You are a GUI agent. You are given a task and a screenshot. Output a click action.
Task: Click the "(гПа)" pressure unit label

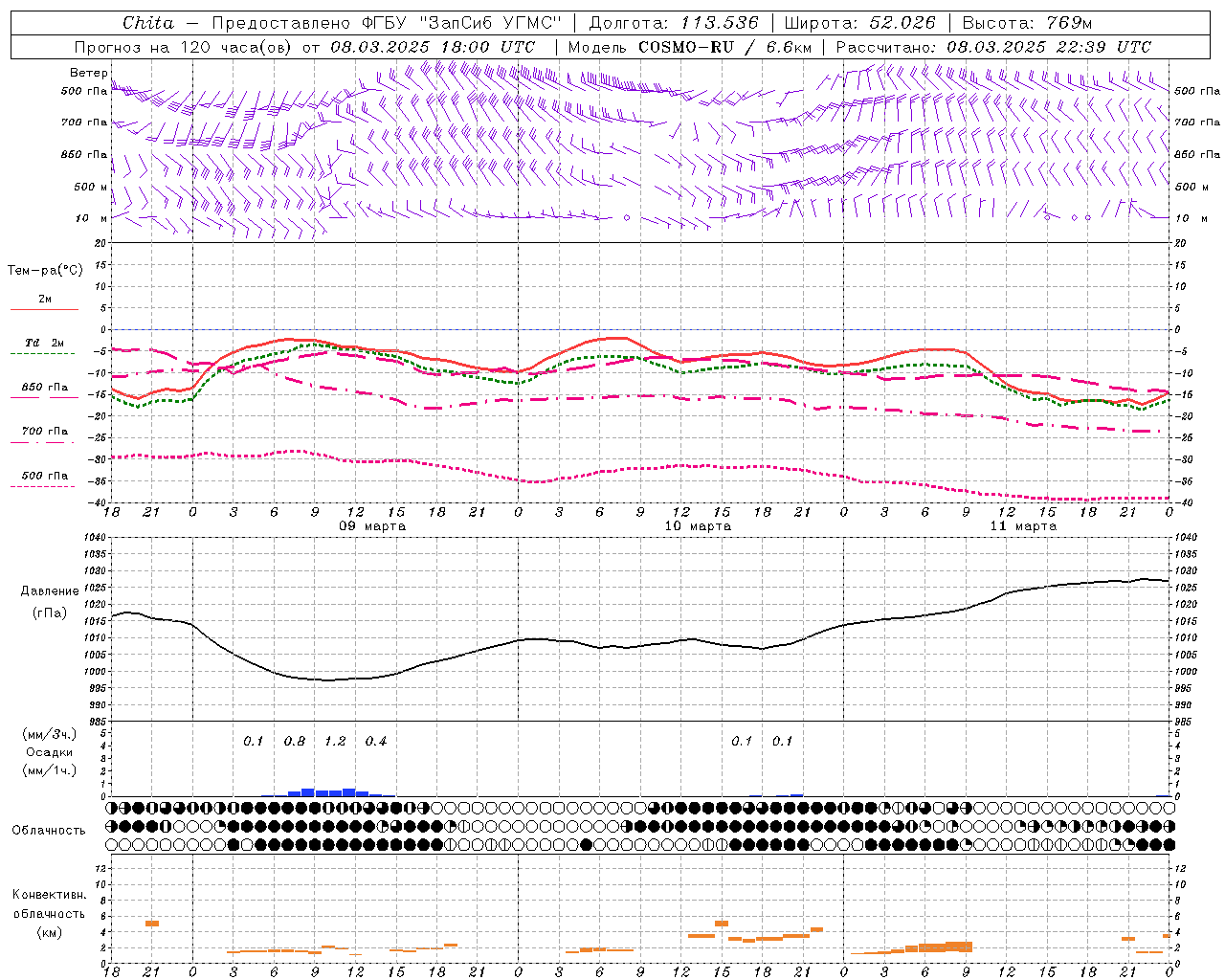click(x=48, y=612)
